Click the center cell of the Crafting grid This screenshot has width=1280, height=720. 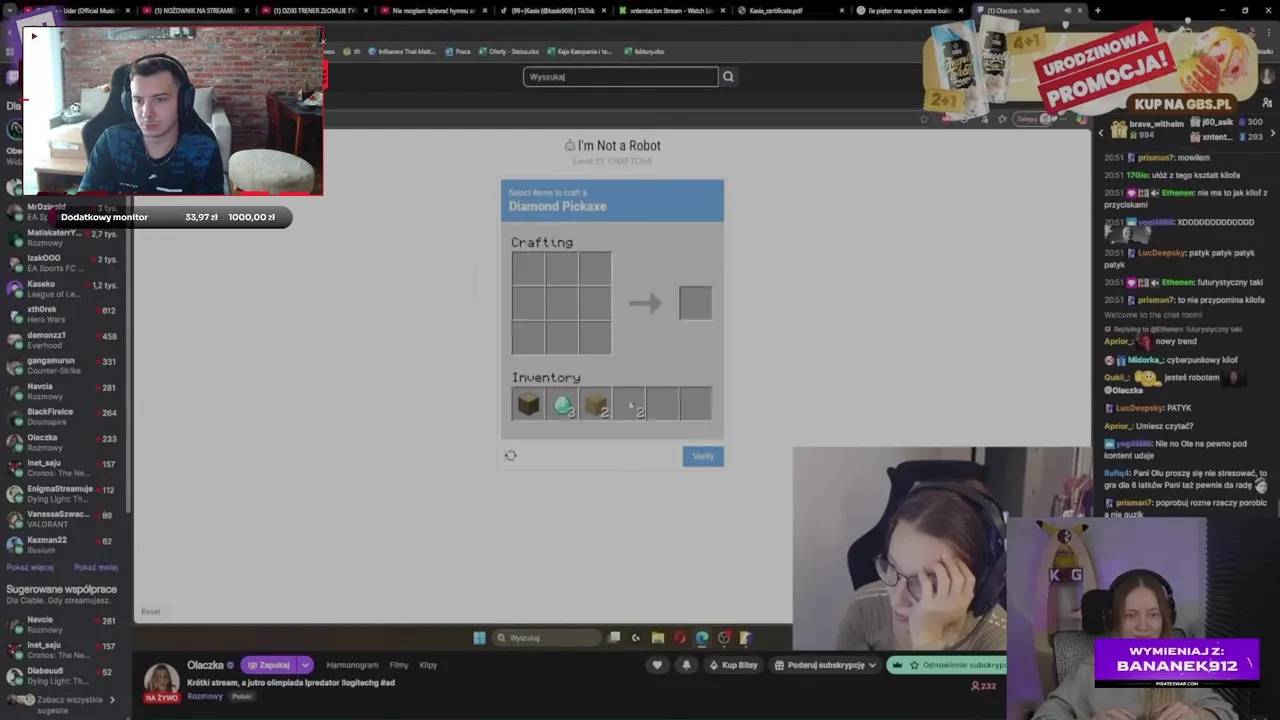(x=562, y=303)
